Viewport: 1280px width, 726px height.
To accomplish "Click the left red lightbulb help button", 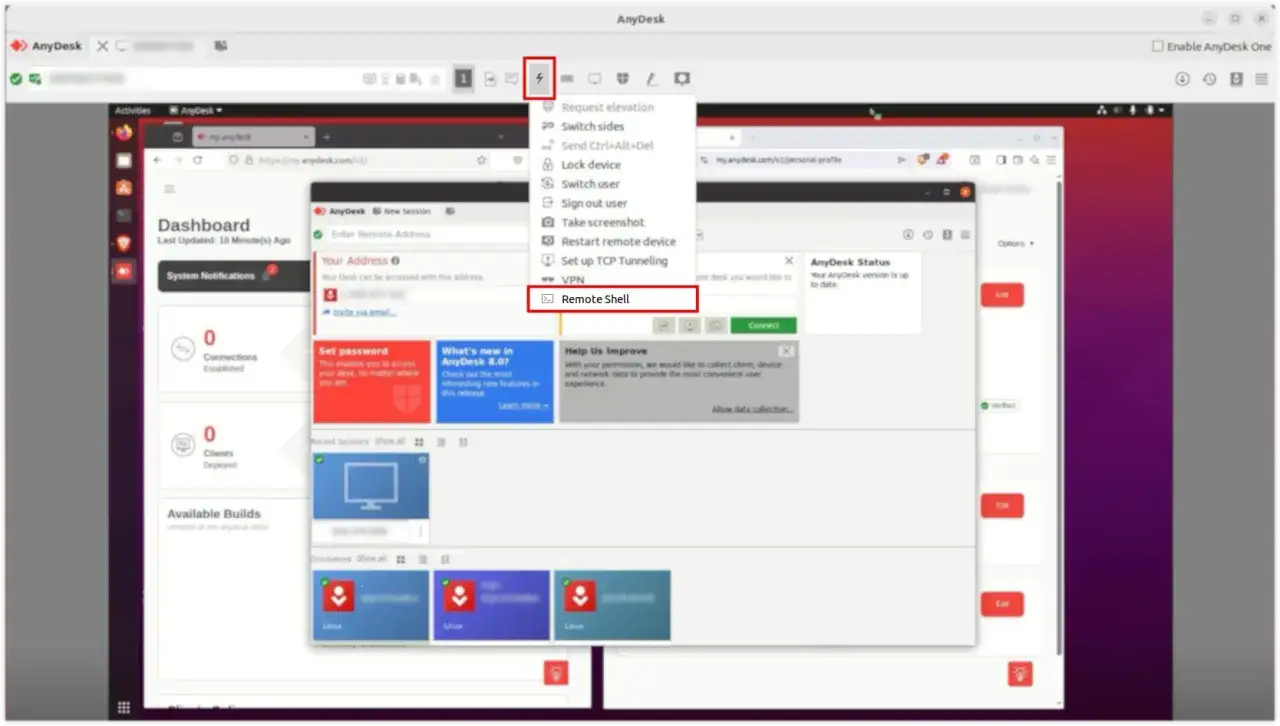I will pos(556,673).
